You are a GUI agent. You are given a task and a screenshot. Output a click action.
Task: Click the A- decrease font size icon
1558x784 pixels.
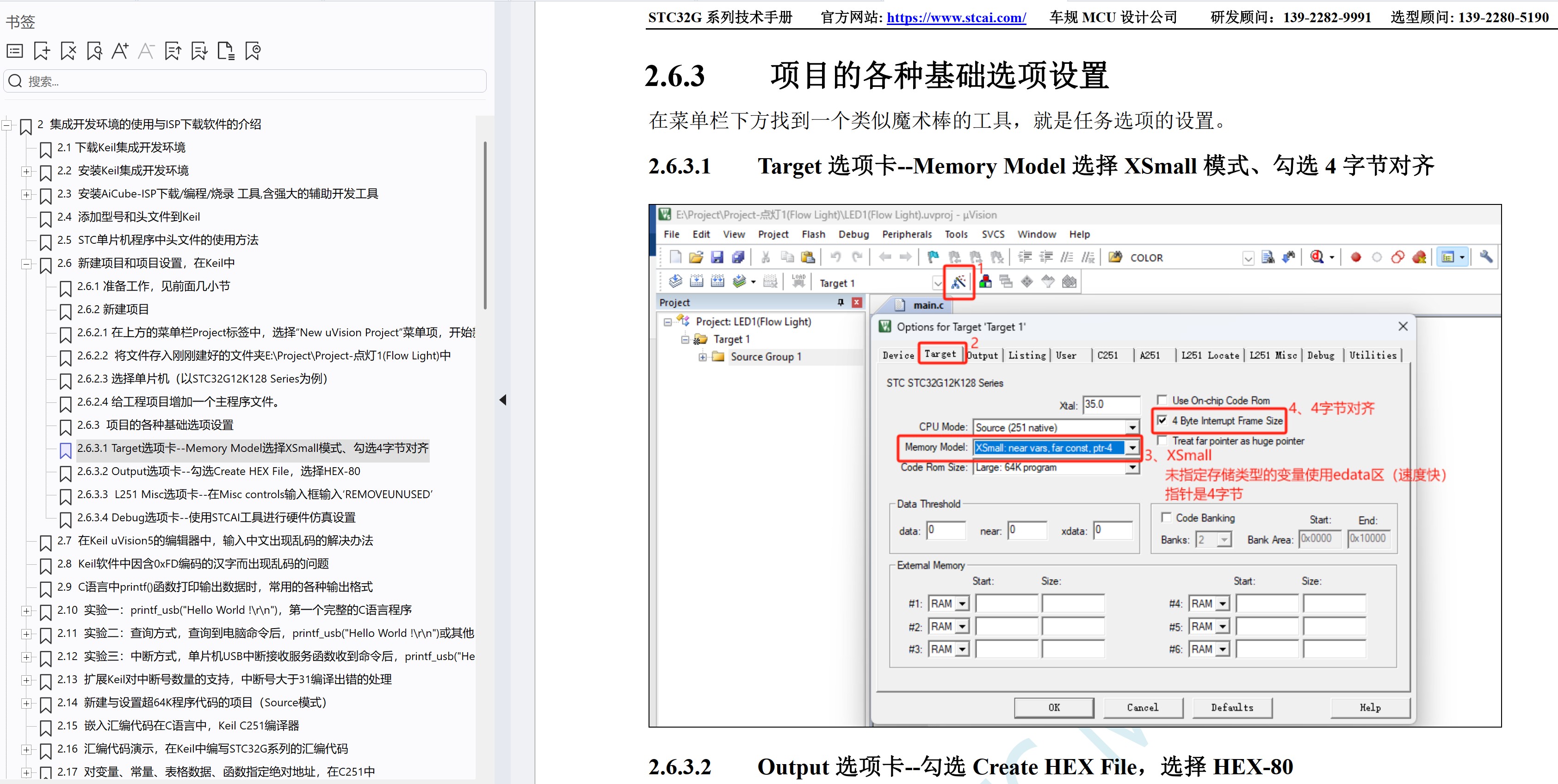coord(146,51)
